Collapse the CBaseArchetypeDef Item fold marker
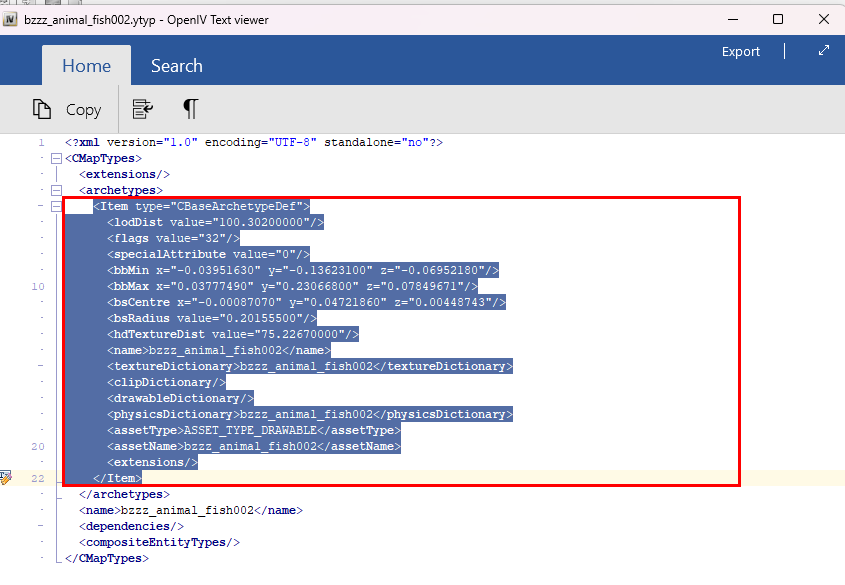The image size is (845, 585). [56, 205]
